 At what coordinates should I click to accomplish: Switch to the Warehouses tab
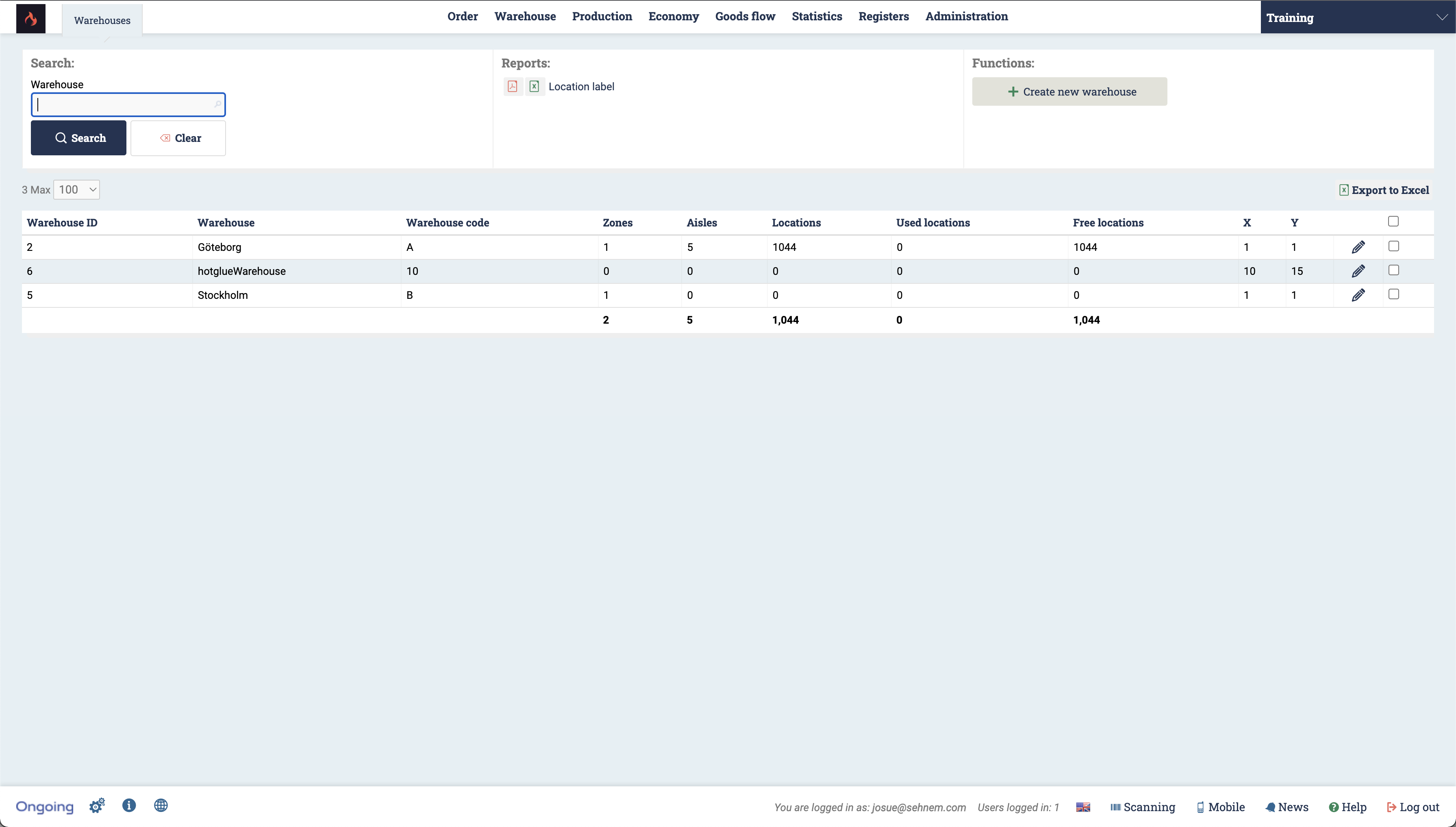[102, 20]
